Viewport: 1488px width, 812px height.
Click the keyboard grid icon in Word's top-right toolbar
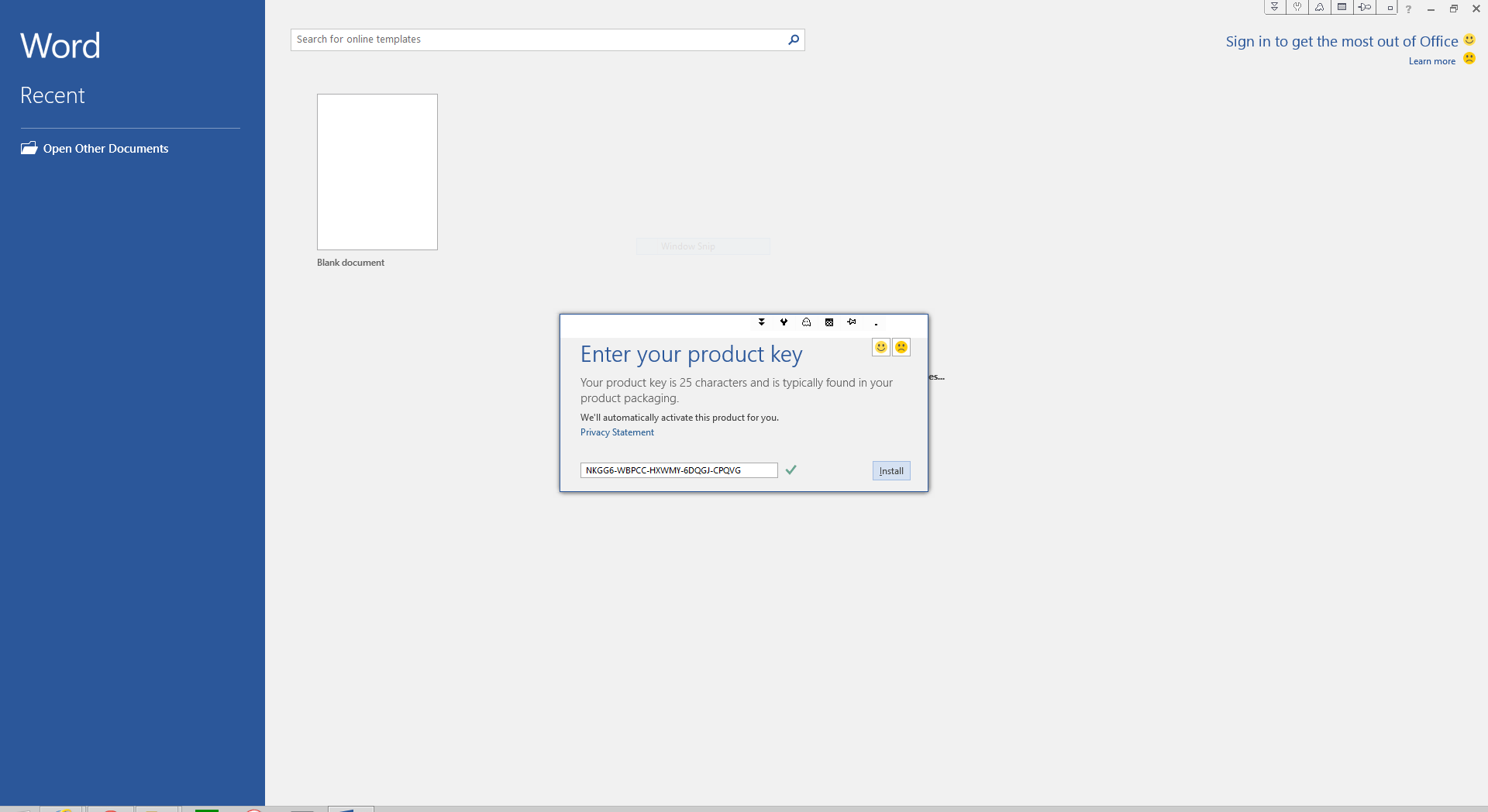tap(1342, 7)
